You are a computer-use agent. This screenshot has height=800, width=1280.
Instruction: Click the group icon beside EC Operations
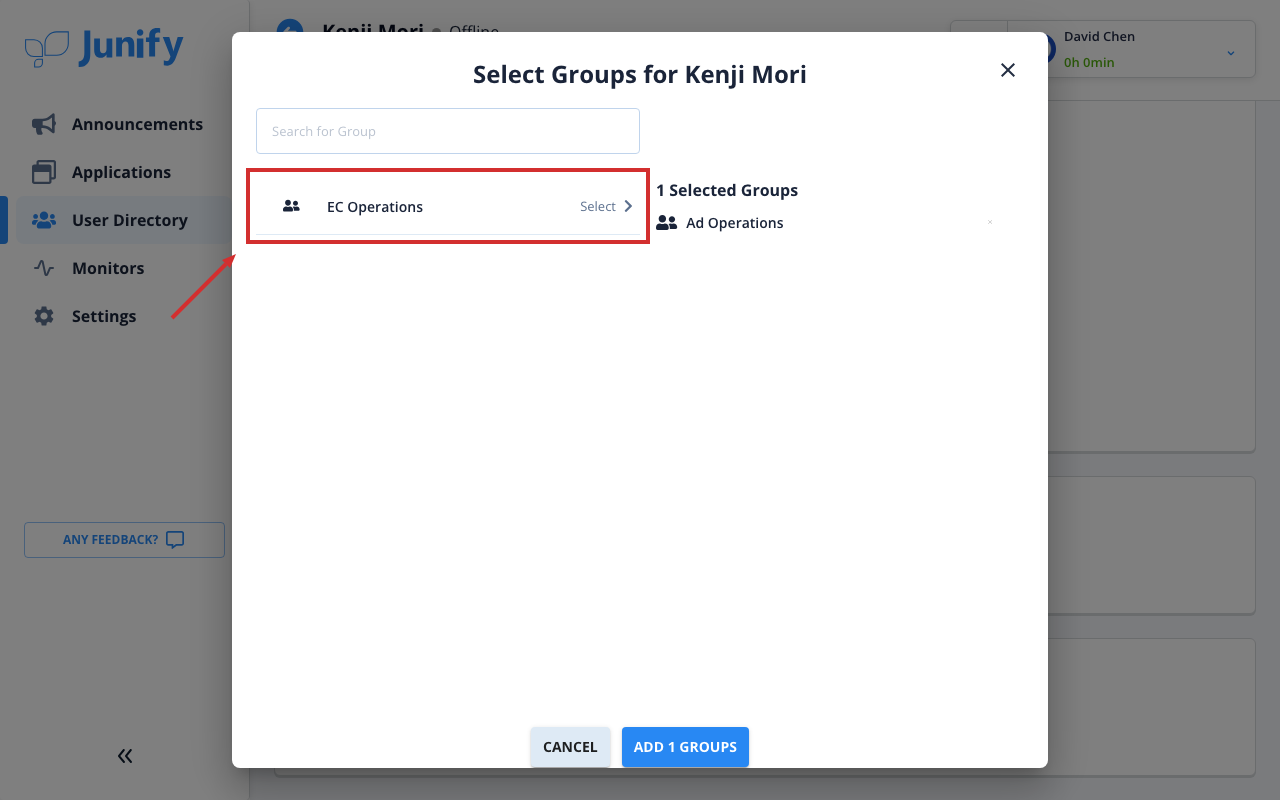pos(291,206)
